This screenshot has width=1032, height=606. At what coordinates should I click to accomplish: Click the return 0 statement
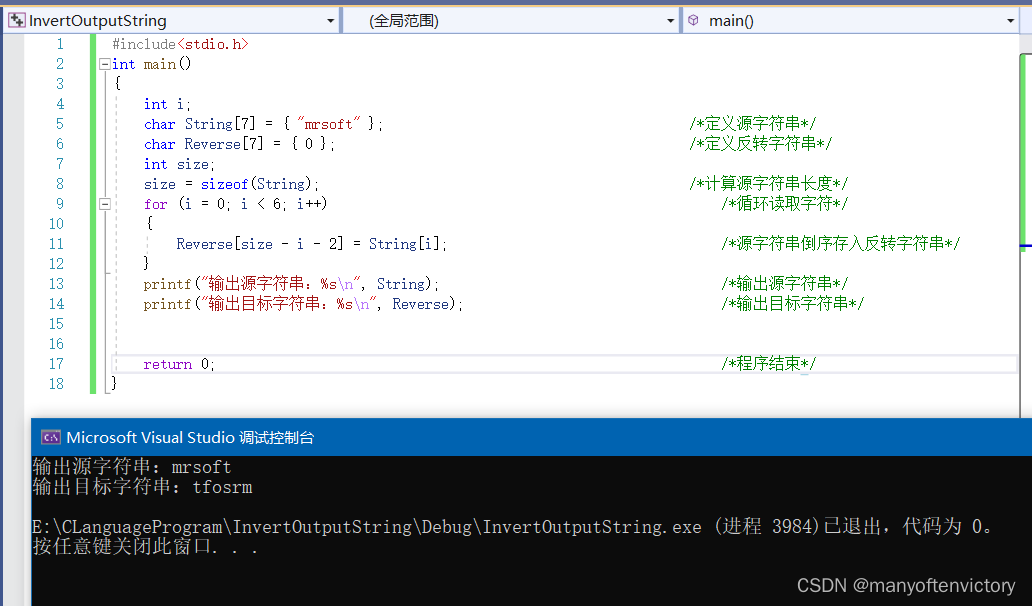179,364
